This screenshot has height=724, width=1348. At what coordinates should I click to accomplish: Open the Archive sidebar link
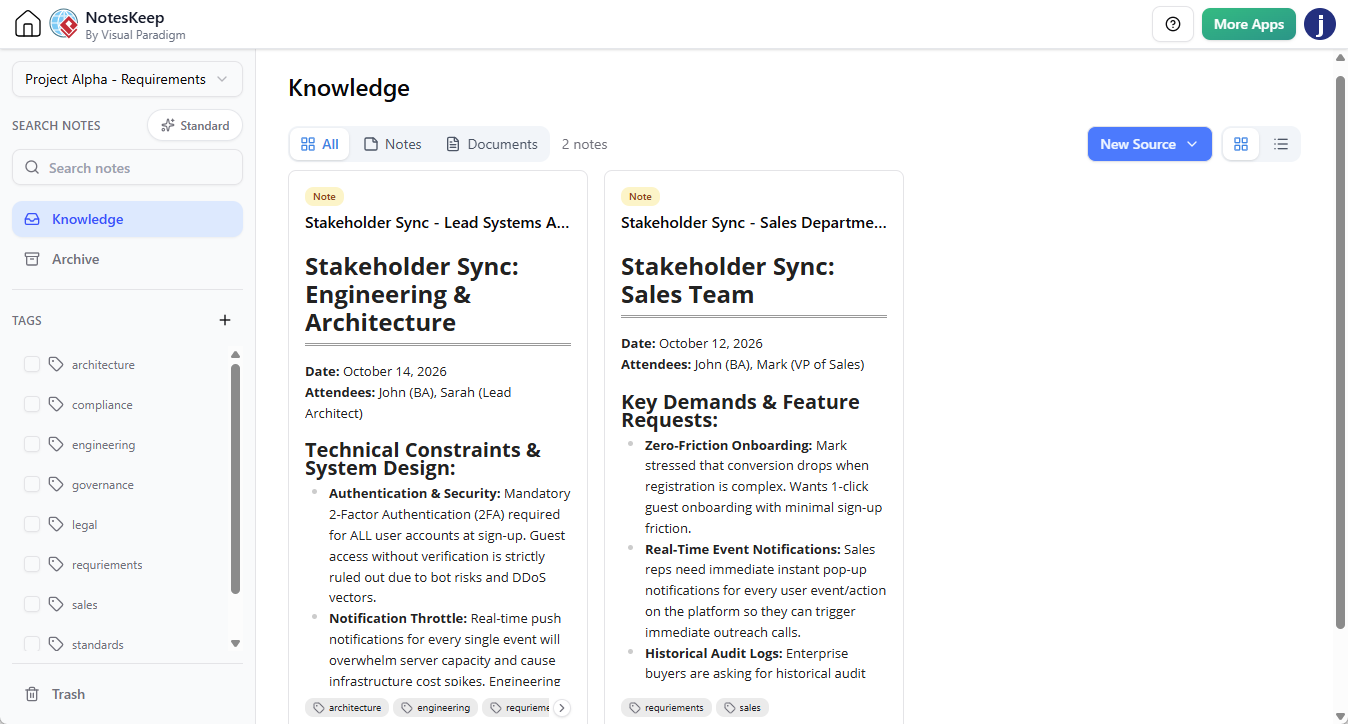[127, 259]
